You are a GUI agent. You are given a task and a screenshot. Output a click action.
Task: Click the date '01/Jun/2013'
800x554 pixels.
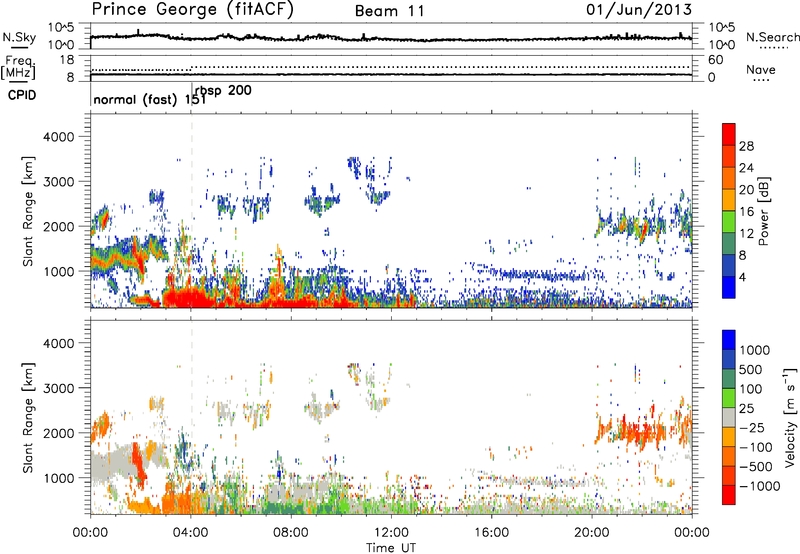pos(639,10)
